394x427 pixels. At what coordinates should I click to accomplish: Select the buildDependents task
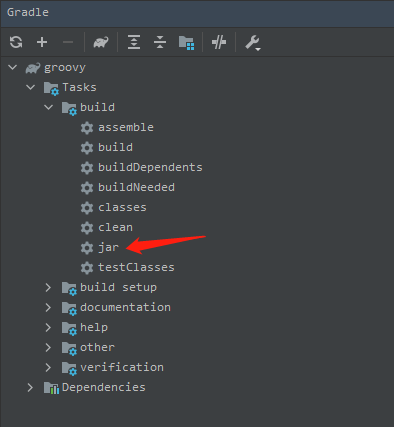click(150, 167)
